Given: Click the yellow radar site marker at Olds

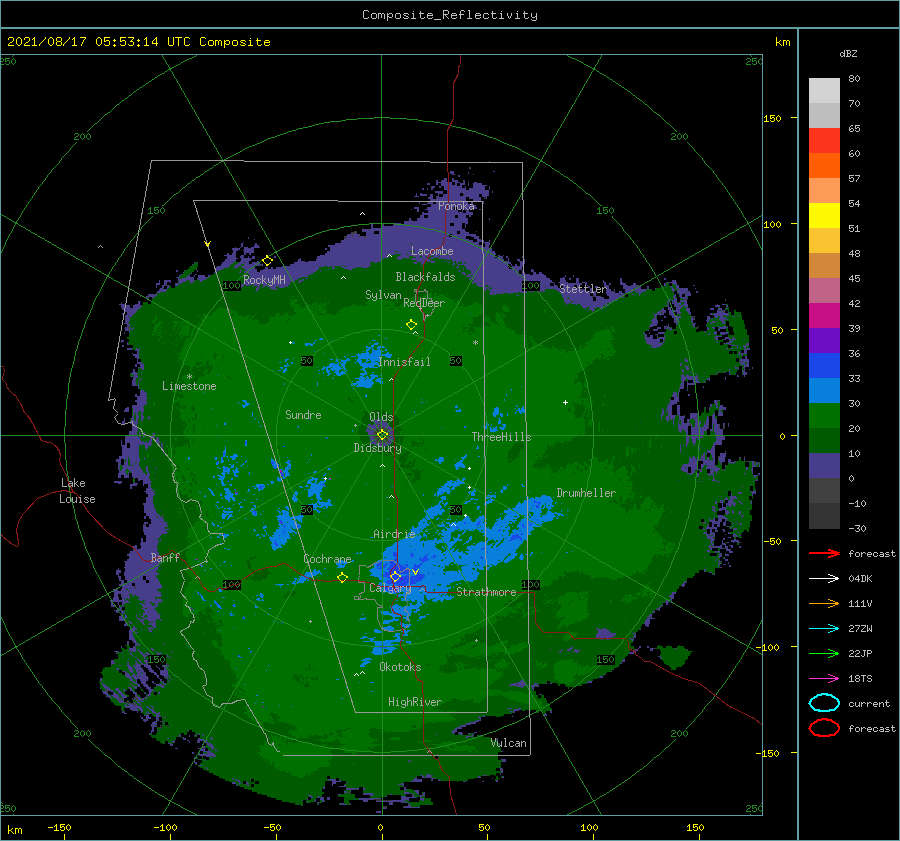Looking at the screenshot, I should 382,435.
